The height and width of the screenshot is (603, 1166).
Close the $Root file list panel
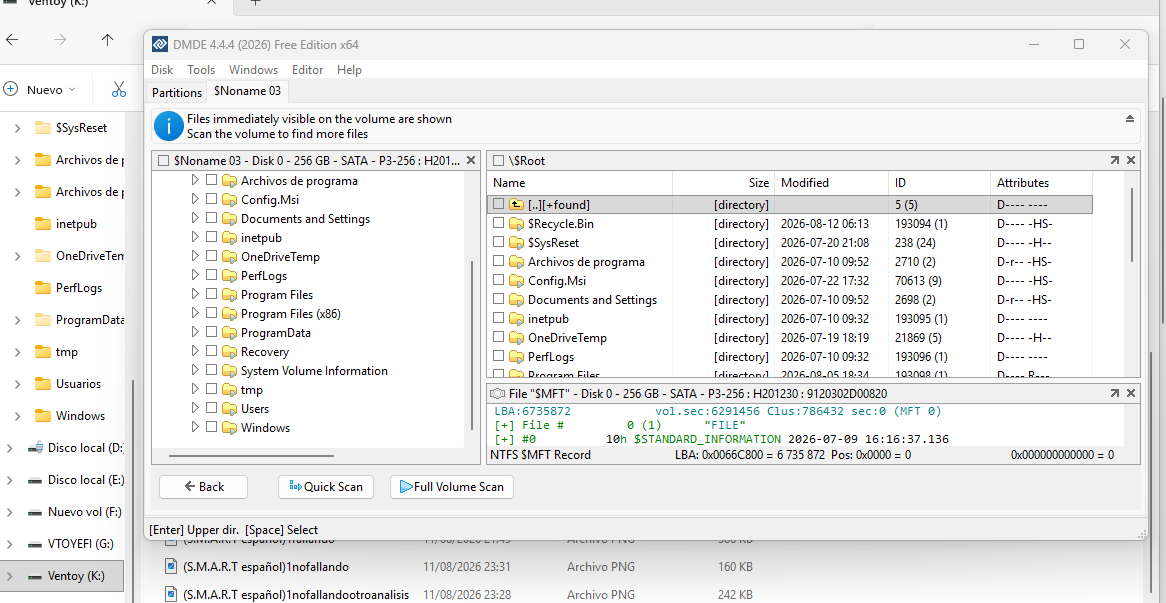(x=1131, y=161)
